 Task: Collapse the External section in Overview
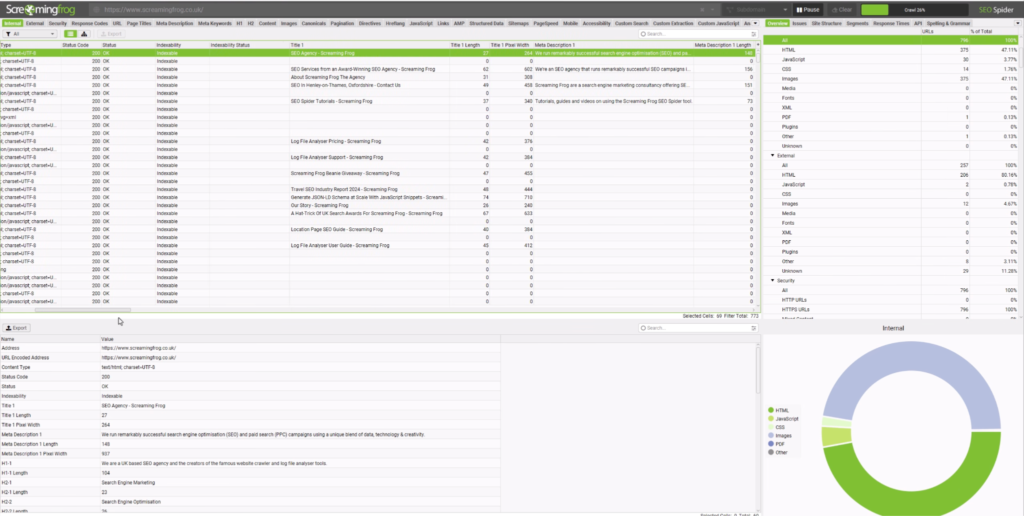point(773,155)
